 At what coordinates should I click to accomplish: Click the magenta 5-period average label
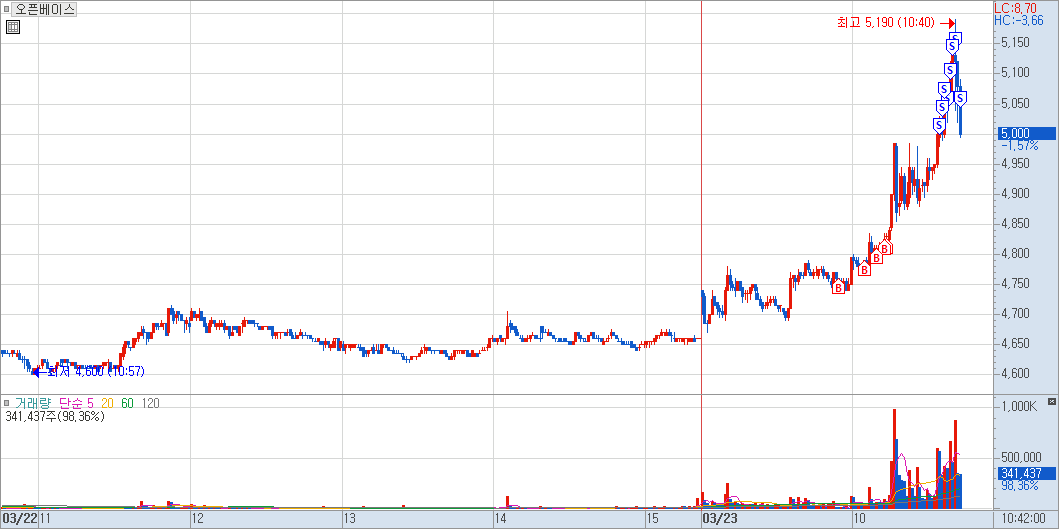pos(91,403)
